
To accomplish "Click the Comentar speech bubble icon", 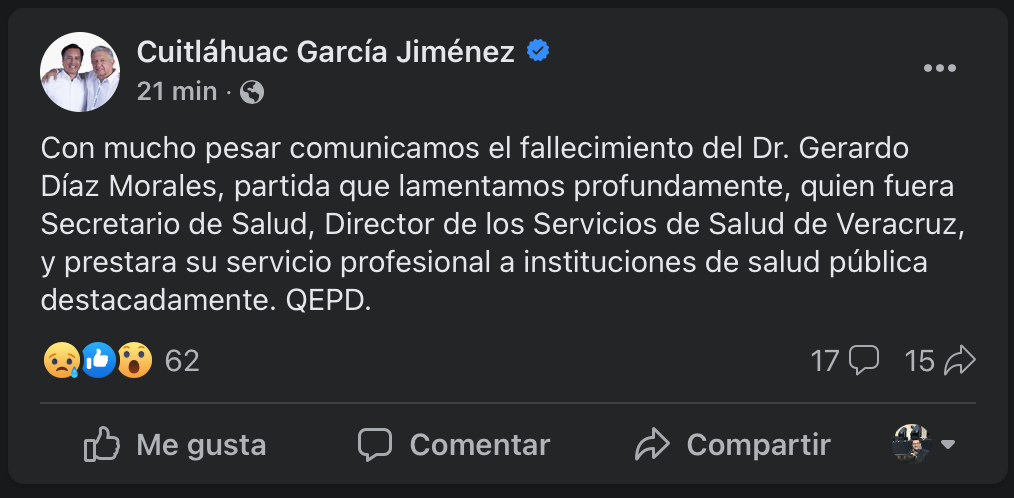I will coord(375,444).
